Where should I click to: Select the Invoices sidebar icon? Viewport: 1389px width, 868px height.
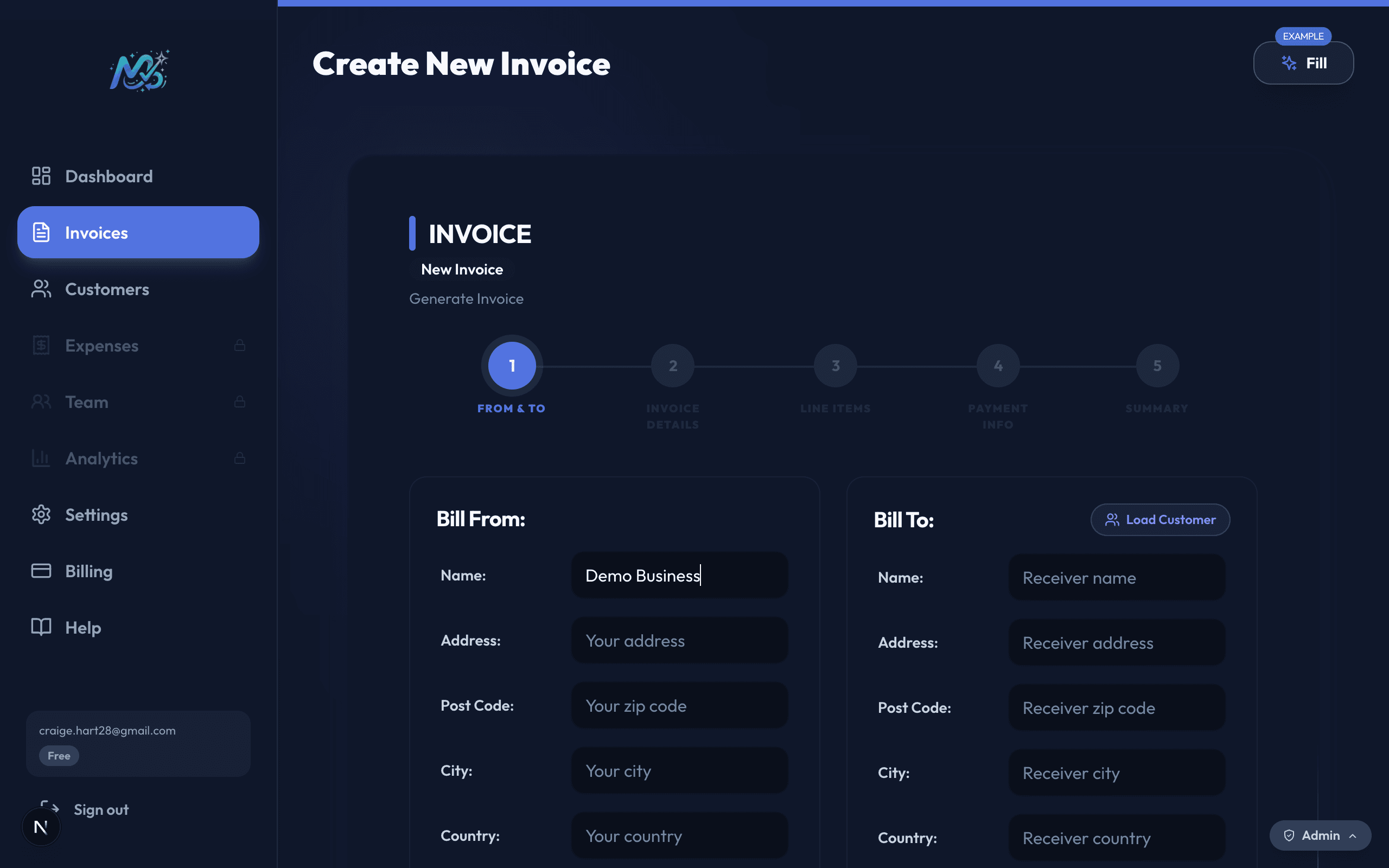pos(41,232)
